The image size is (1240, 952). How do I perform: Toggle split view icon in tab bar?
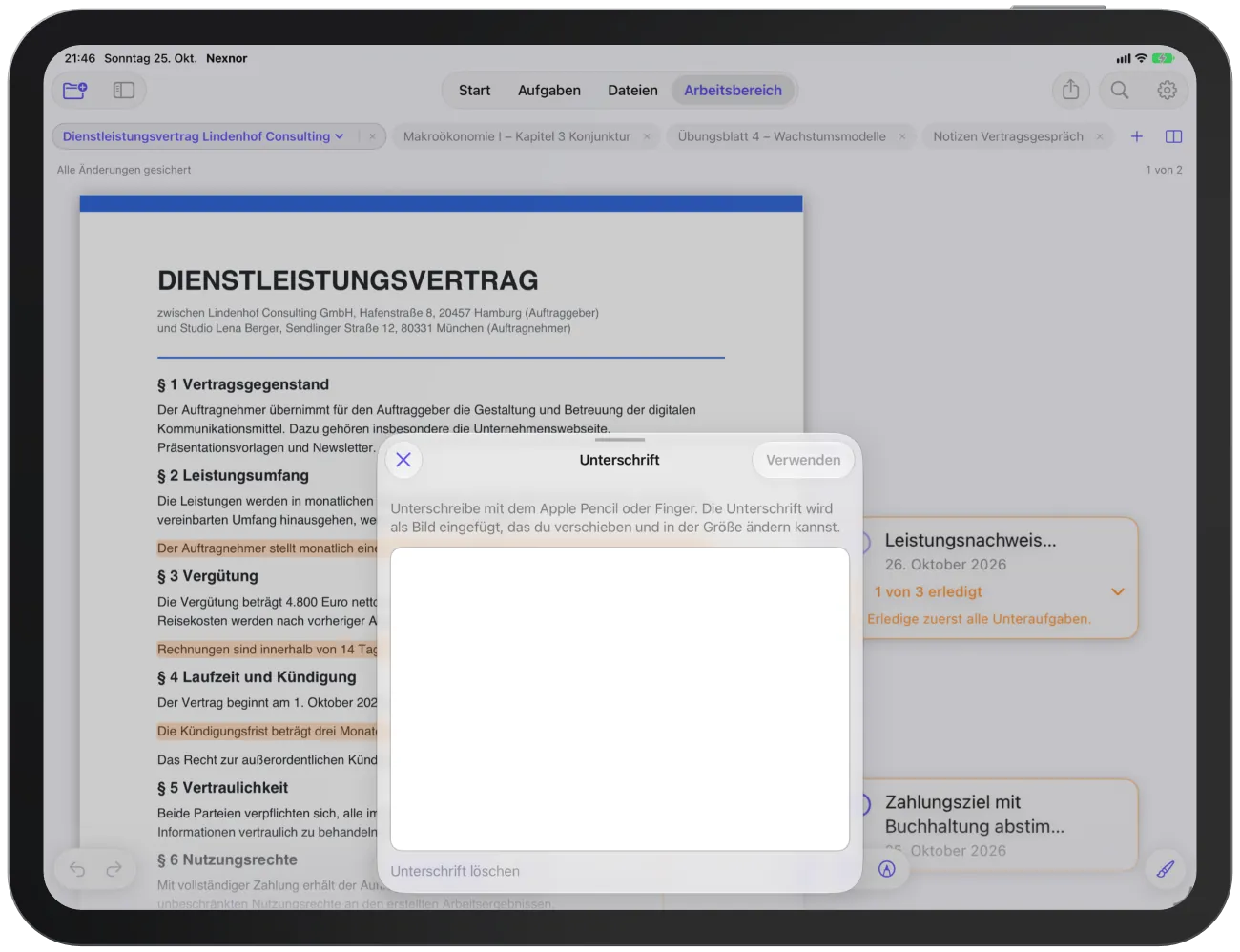[1174, 136]
